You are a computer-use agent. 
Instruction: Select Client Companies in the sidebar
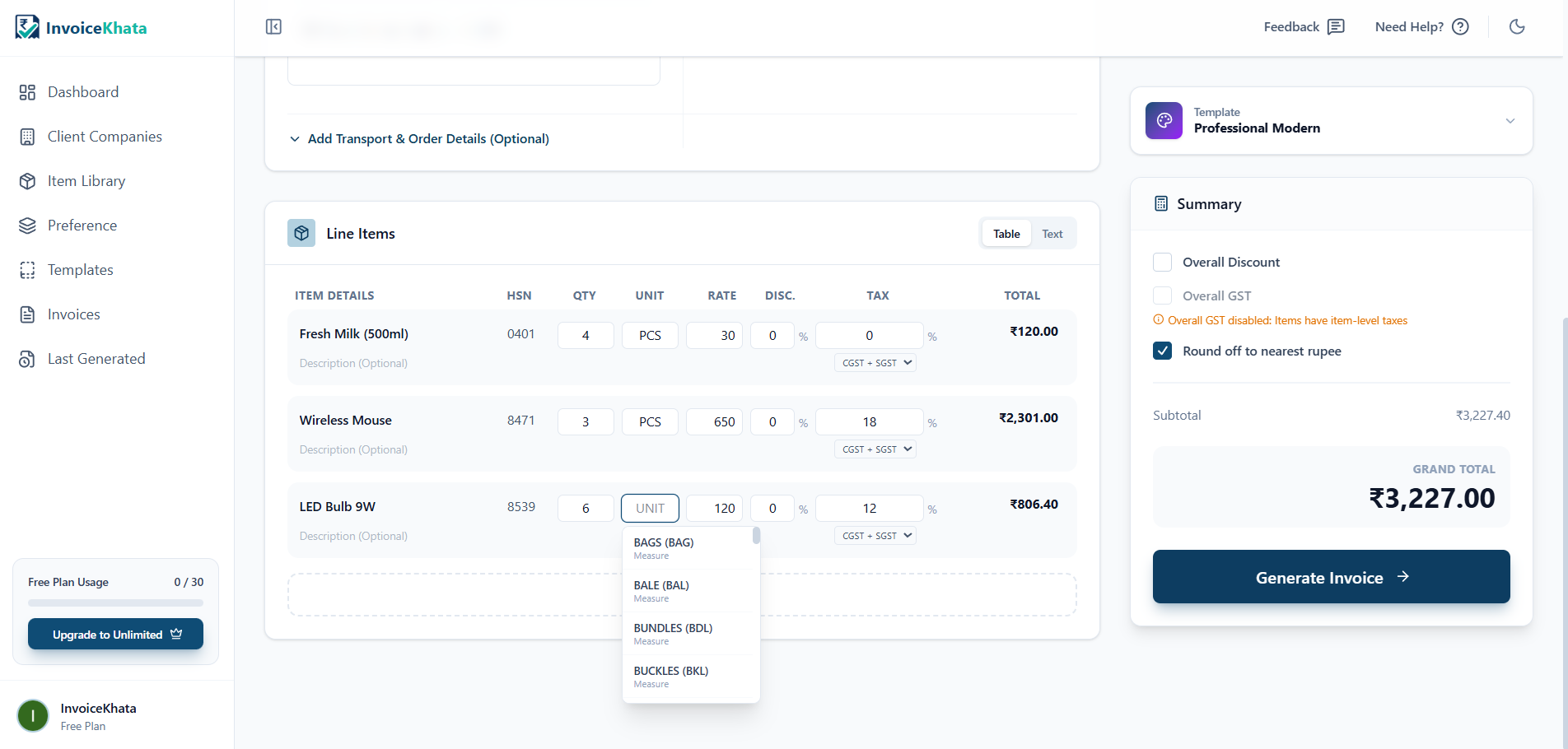(105, 136)
